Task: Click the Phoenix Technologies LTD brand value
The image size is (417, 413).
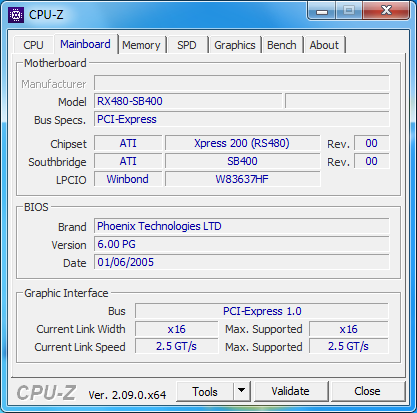Action: coord(242,226)
